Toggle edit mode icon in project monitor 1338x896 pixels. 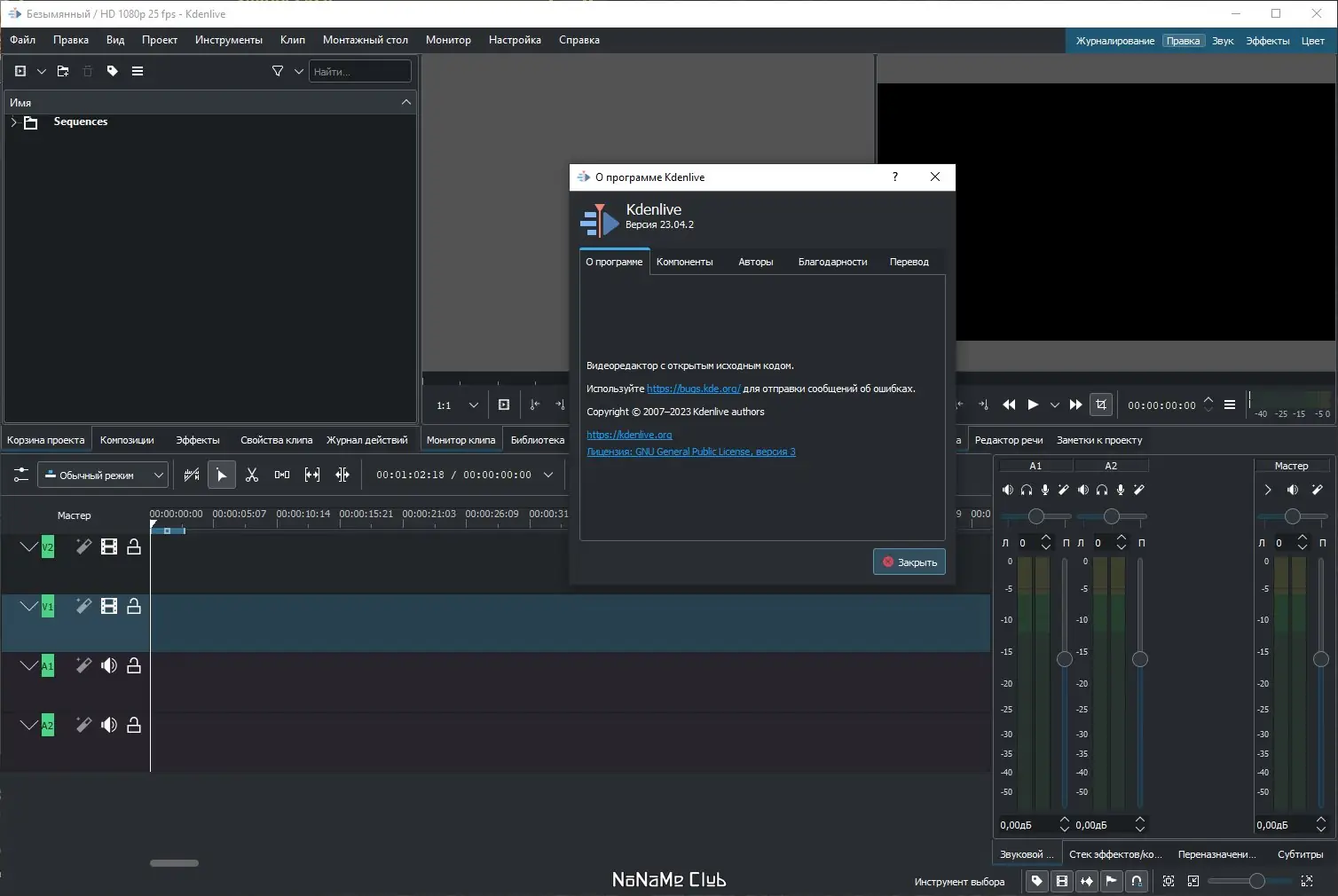[1101, 405]
